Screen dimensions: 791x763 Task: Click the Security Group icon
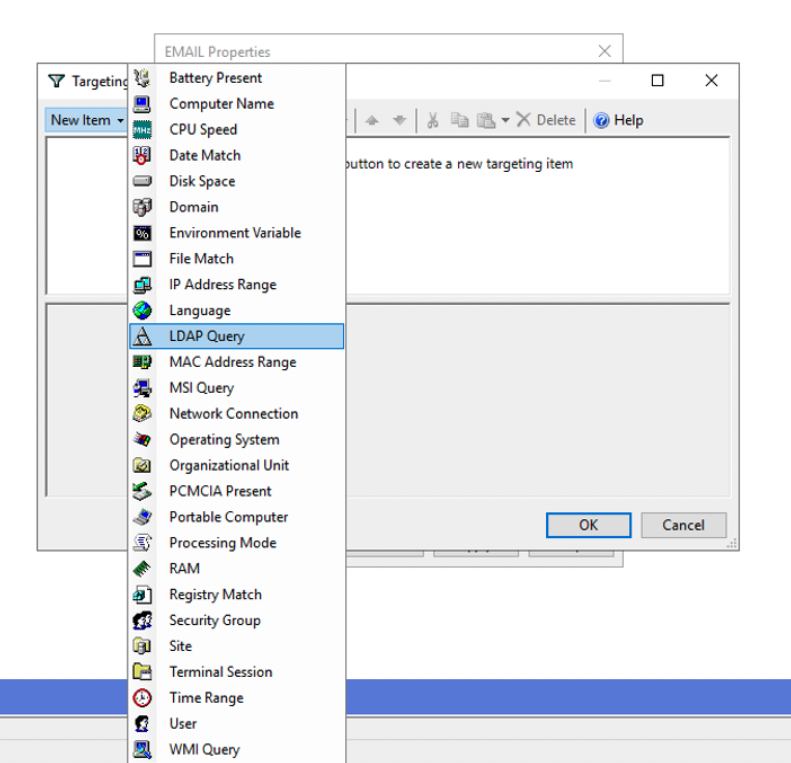tap(142, 621)
